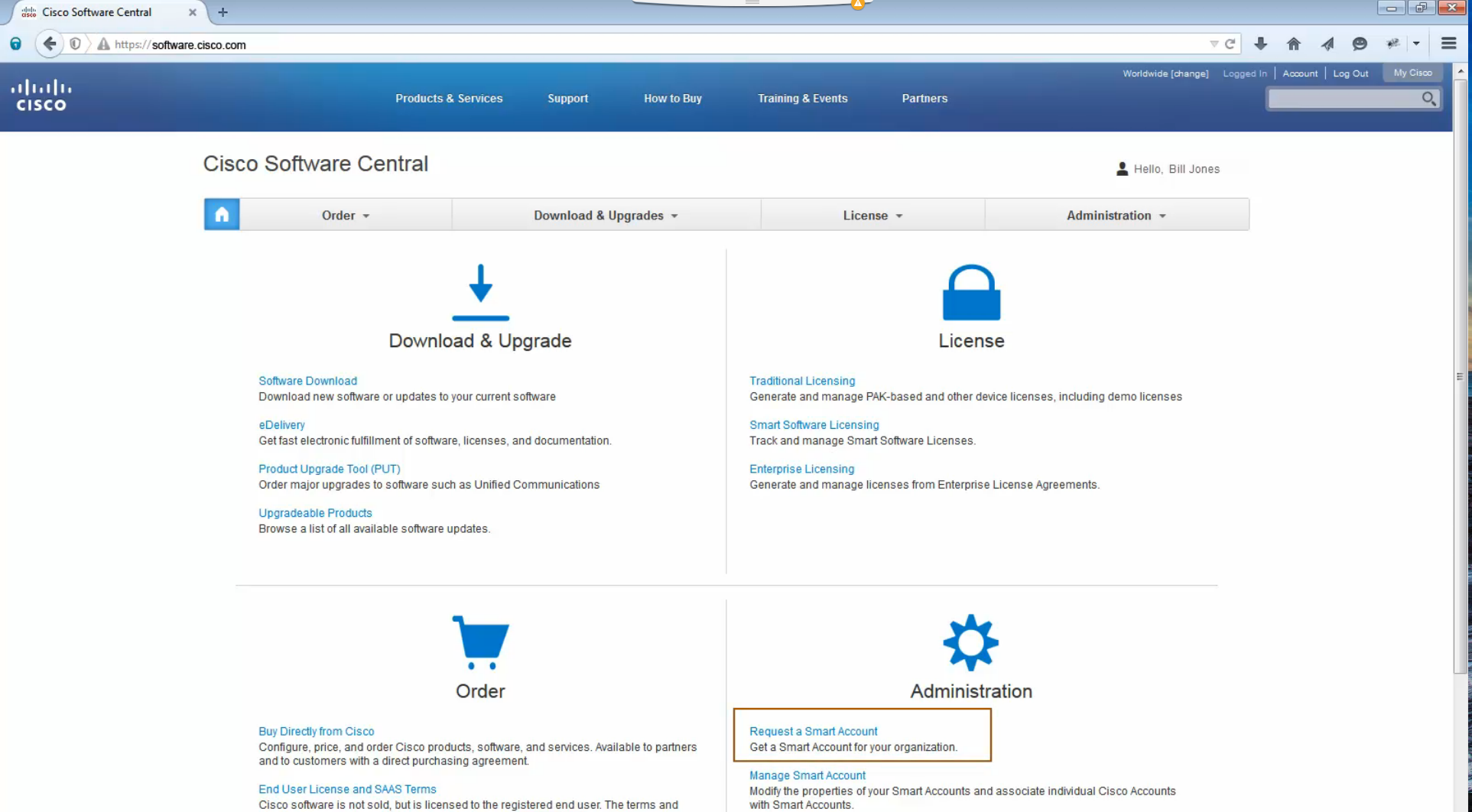Screen dimensions: 1472x812
Task: Click the Firefox home icon in the toolbar
Action: click(1293, 44)
